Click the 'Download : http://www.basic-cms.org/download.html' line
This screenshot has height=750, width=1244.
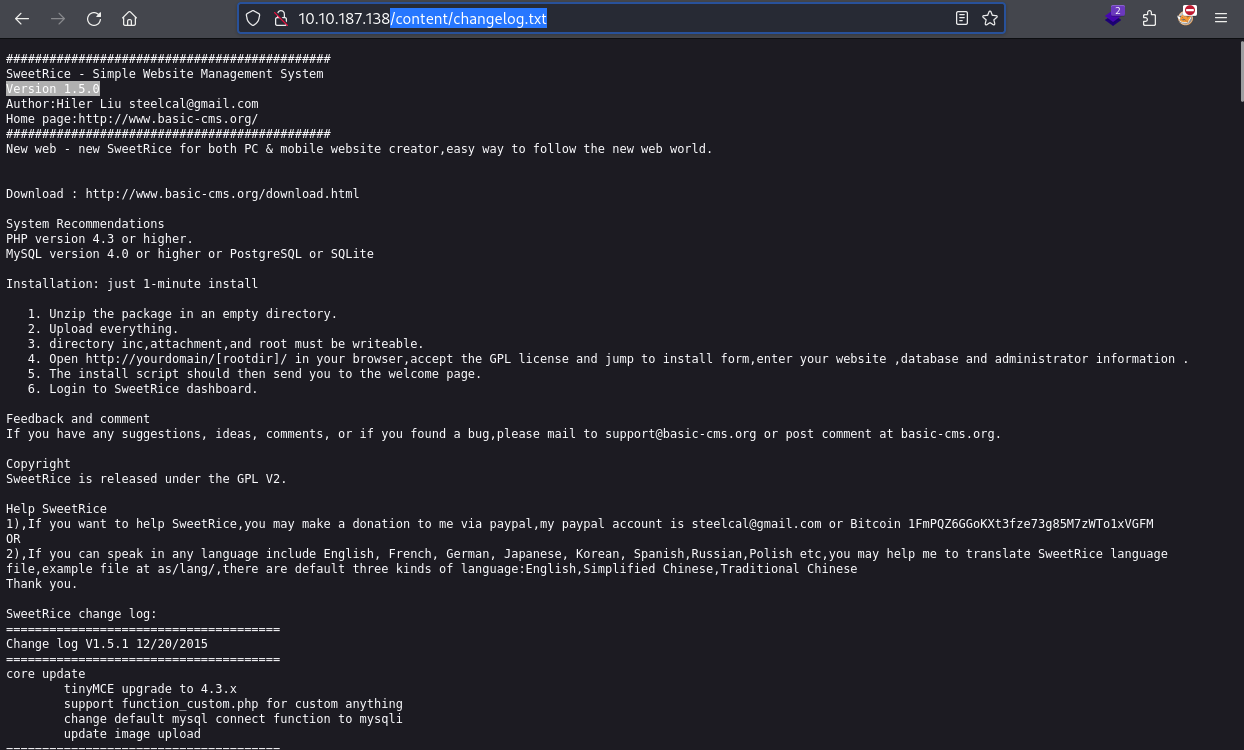coord(183,194)
